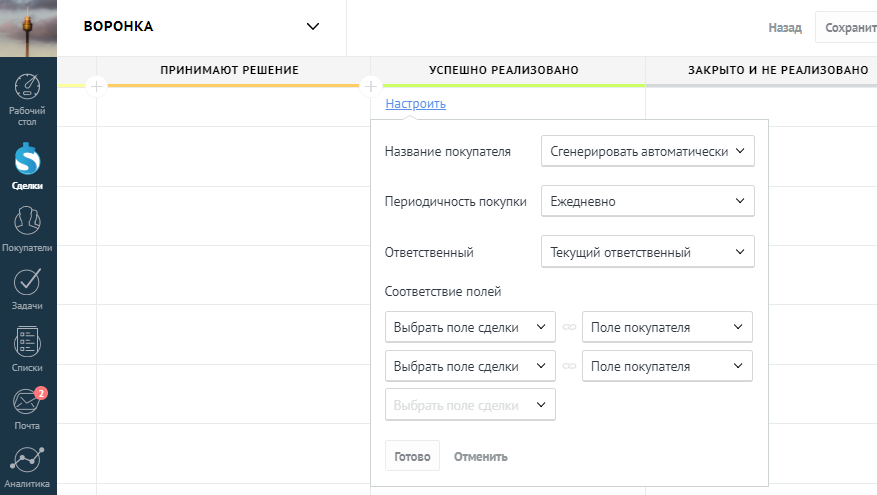The height and width of the screenshot is (495, 877).
Task: Click Отменить to cancel settings
Action: pyautogui.click(x=480, y=456)
